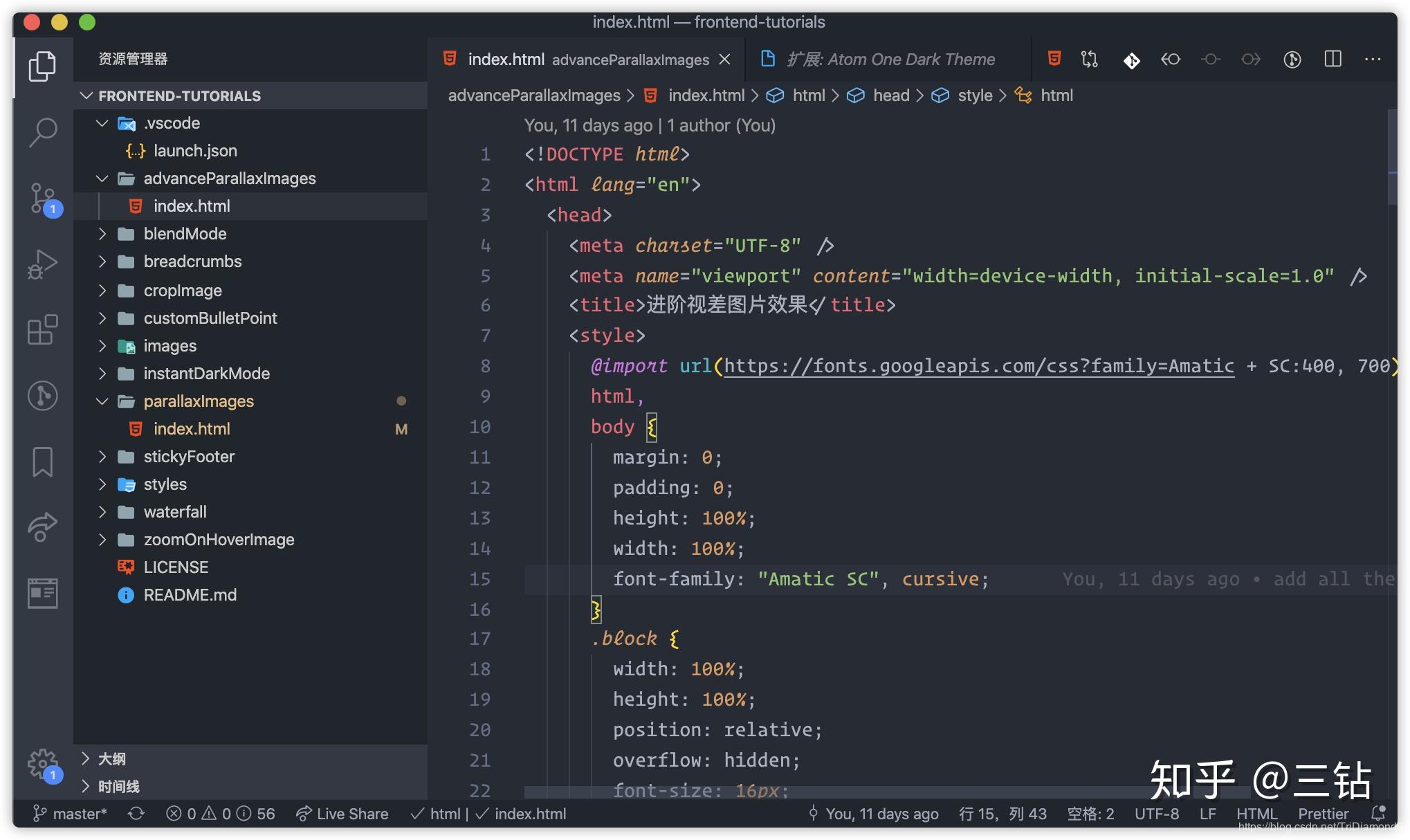The width and height of the screenshot is (1410, 840).
Task: Click the Split Editor icon
Action: click(x=1333, y=60)
